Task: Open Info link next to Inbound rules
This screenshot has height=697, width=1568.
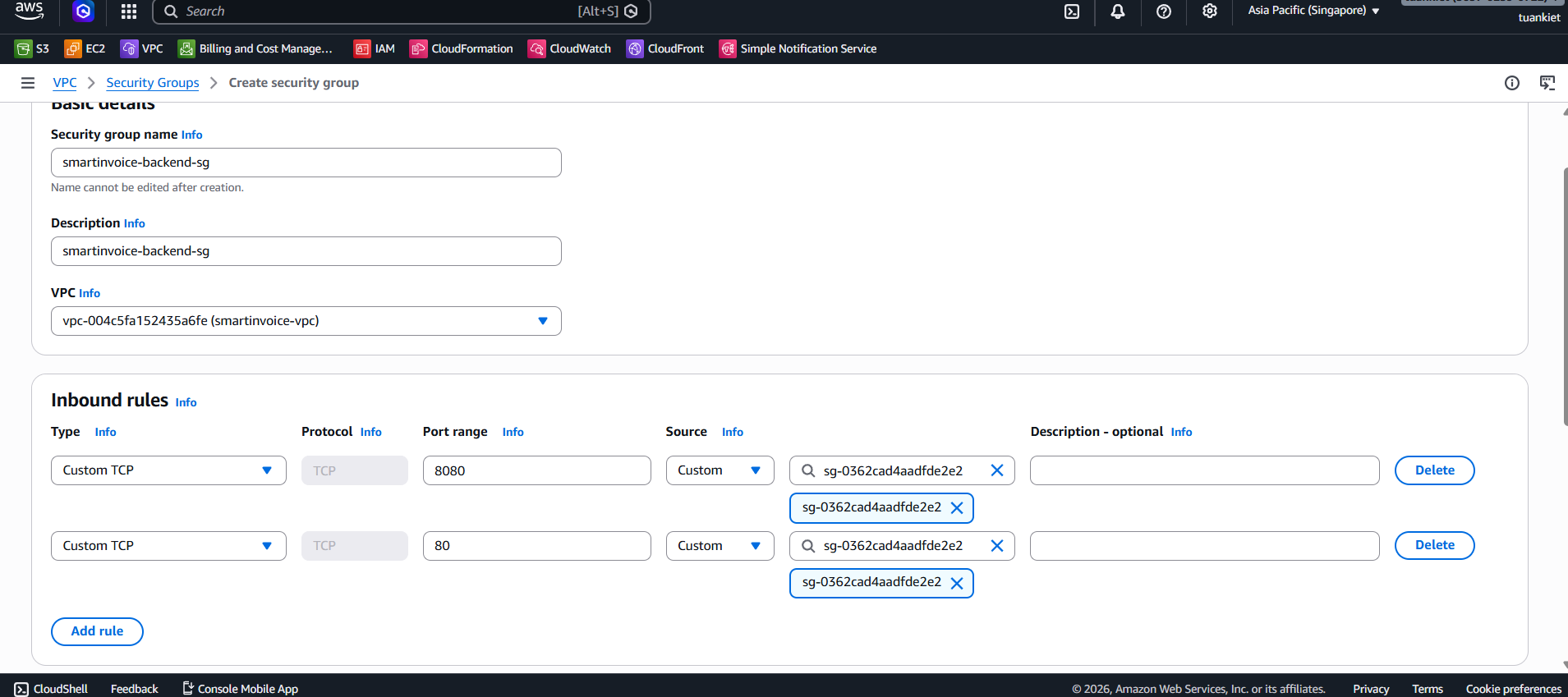Action: [186, 402]
